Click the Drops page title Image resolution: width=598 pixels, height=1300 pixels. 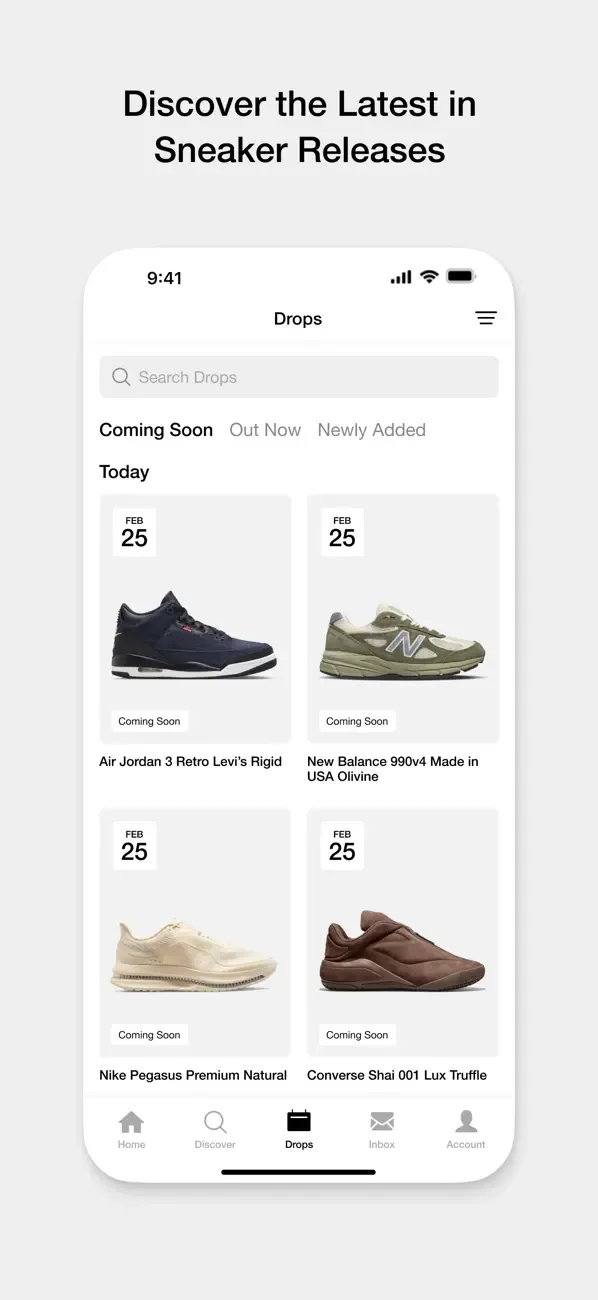298,319
